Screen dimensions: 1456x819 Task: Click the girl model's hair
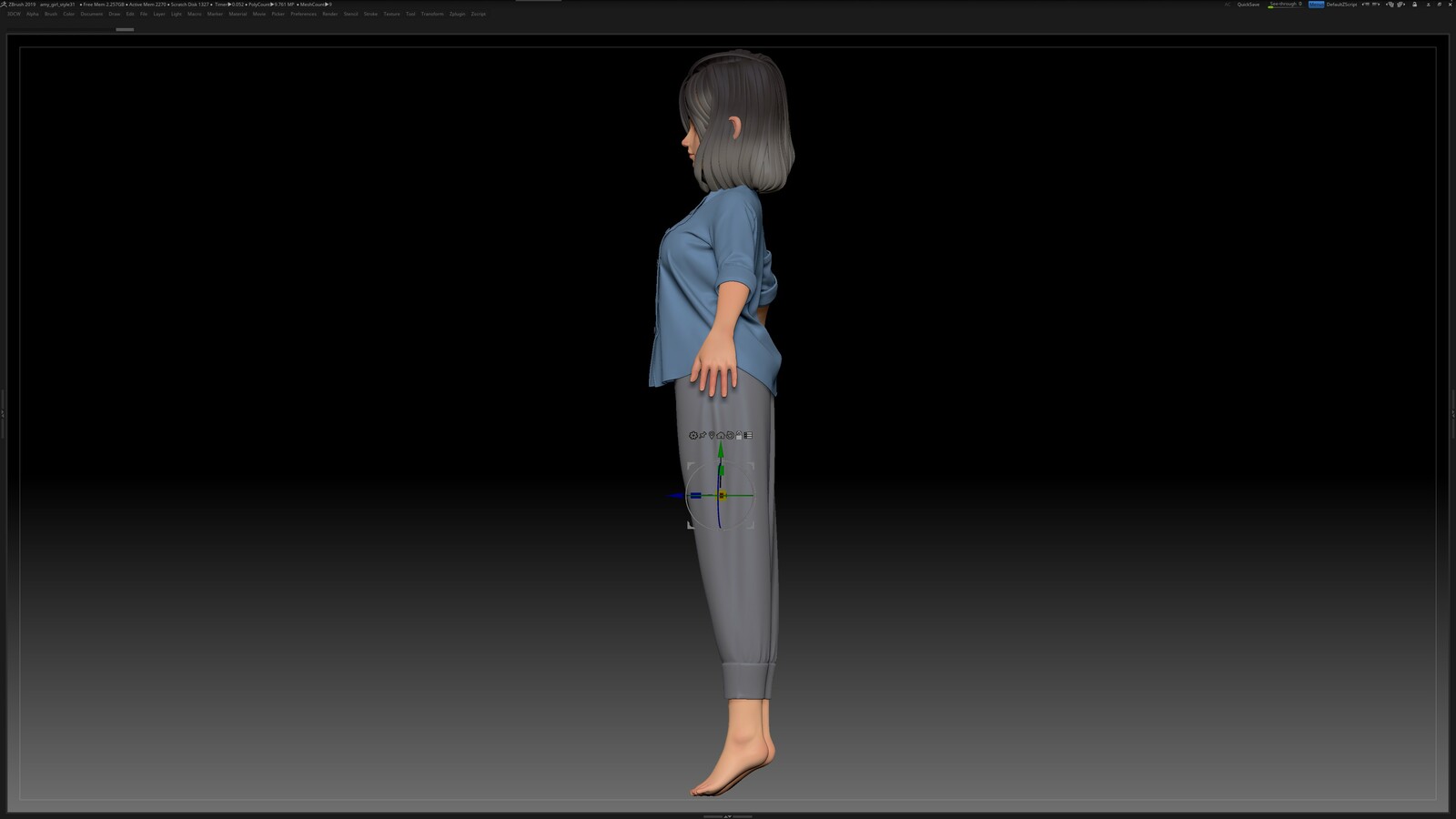744,118
